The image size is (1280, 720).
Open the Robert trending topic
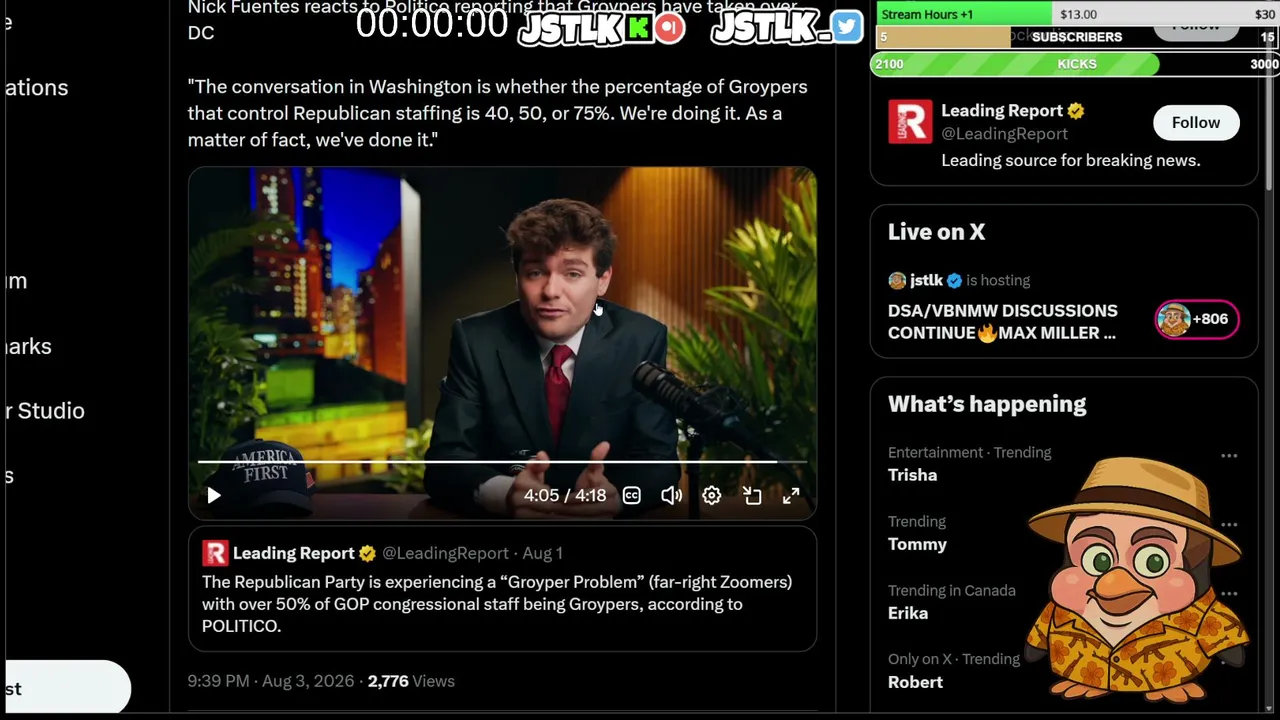click(915, 682)
